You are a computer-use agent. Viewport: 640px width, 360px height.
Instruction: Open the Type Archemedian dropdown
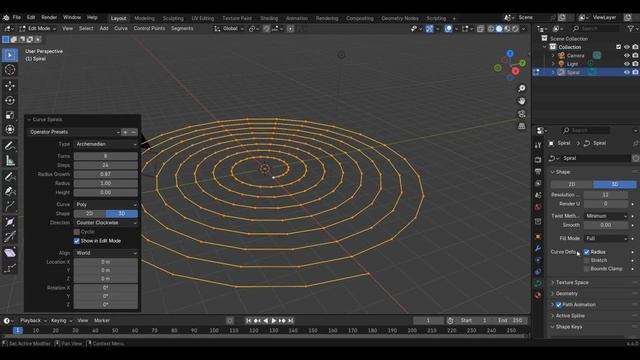coord(106,144)
